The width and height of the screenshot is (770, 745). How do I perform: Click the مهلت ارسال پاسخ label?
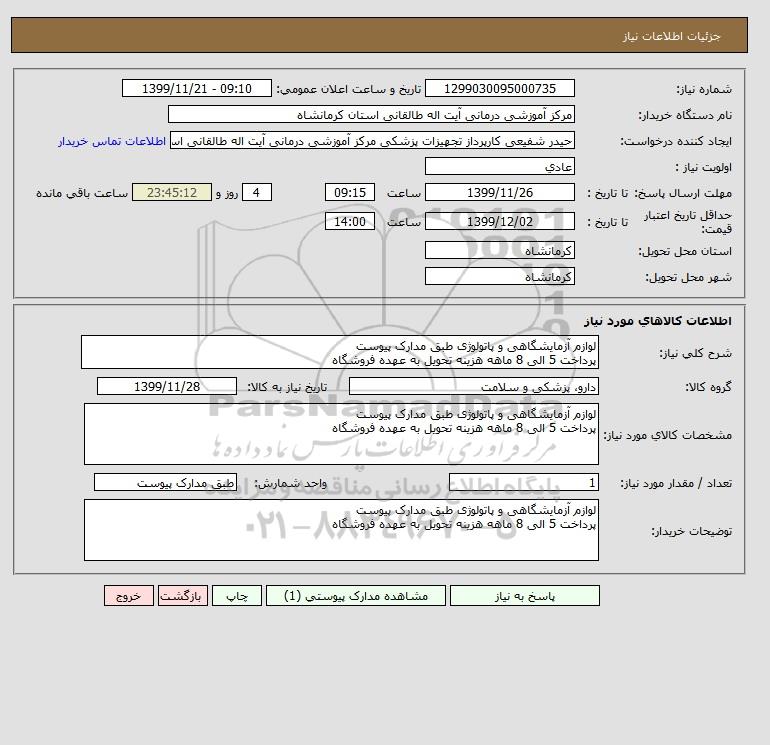[683, 193]
